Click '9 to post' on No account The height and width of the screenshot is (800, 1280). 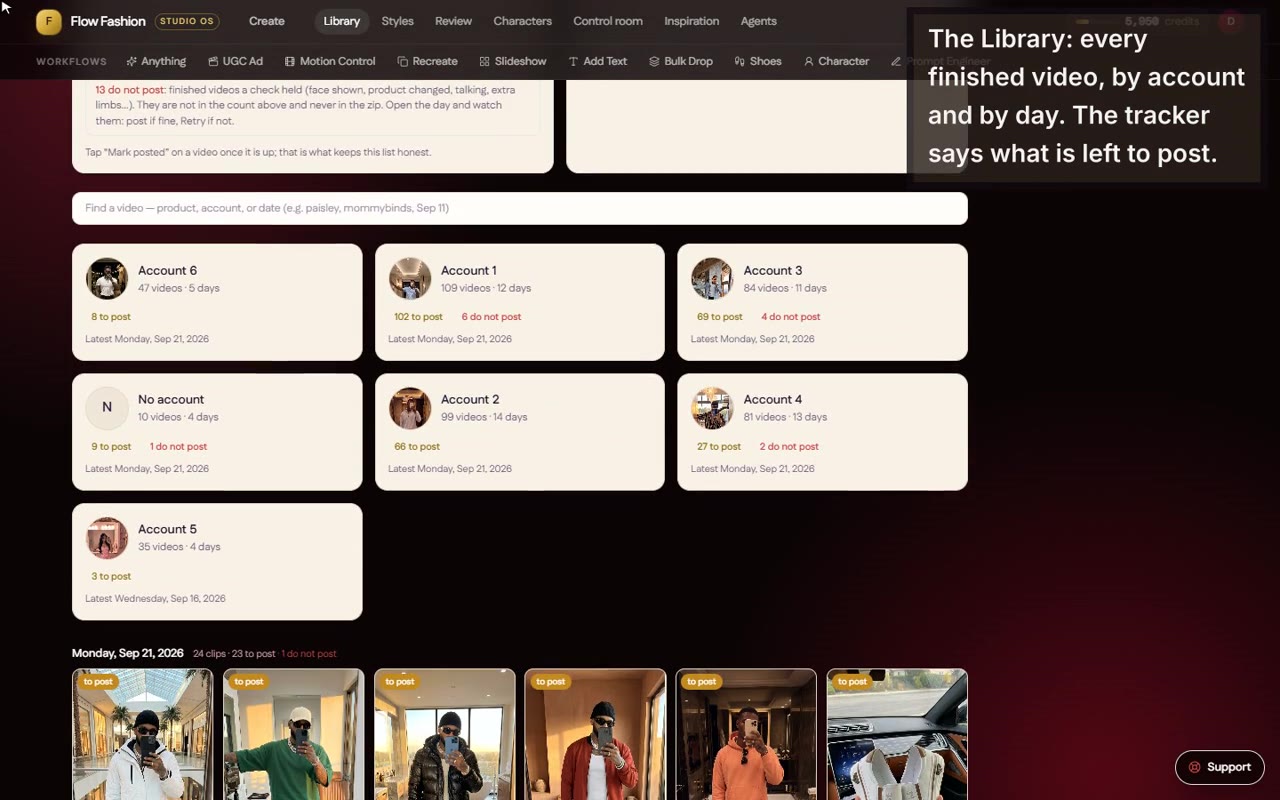click(x=111, y=447)
